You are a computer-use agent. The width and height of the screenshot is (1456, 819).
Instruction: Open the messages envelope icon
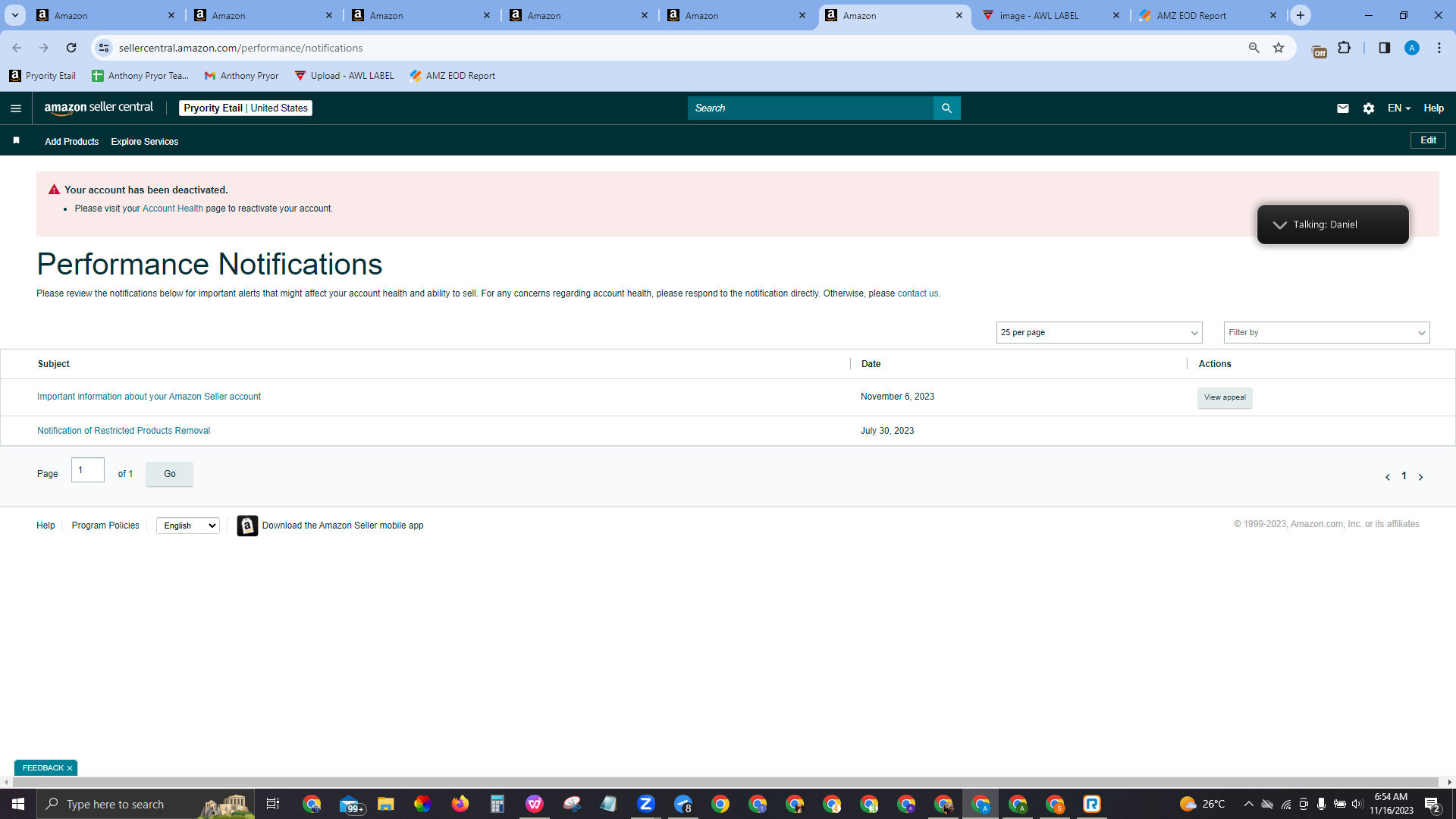1342,108
